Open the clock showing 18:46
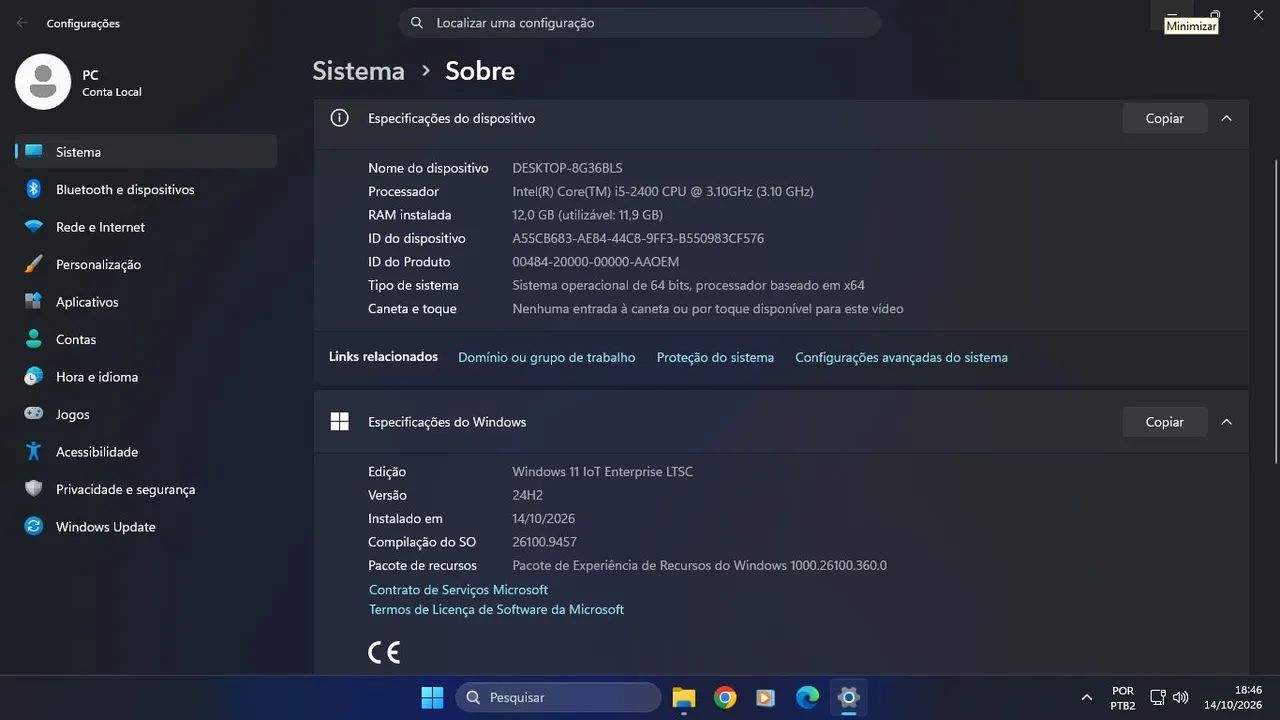This screenshot has height=720, width=1280. [1233, 697]
